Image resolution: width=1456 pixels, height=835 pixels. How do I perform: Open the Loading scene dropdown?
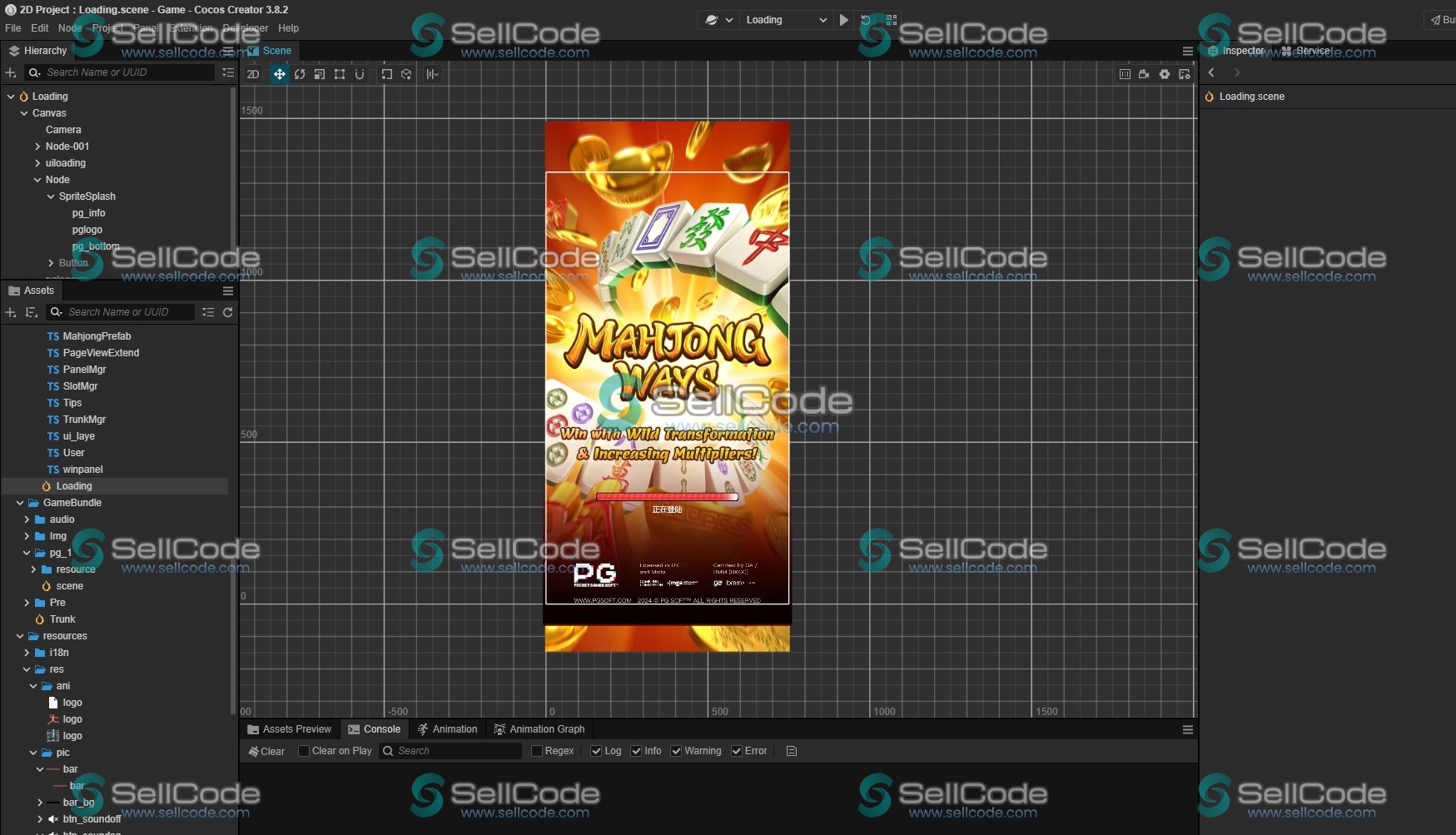click(786, 20)
